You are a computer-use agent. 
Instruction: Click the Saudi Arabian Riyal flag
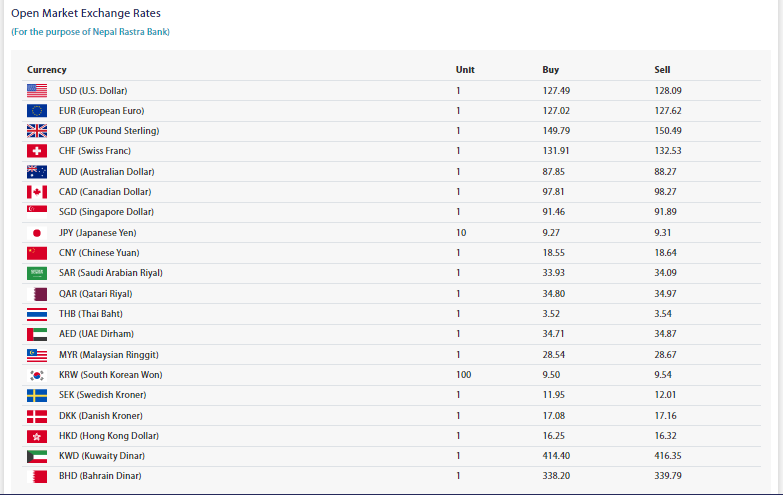tap(37, 273)
